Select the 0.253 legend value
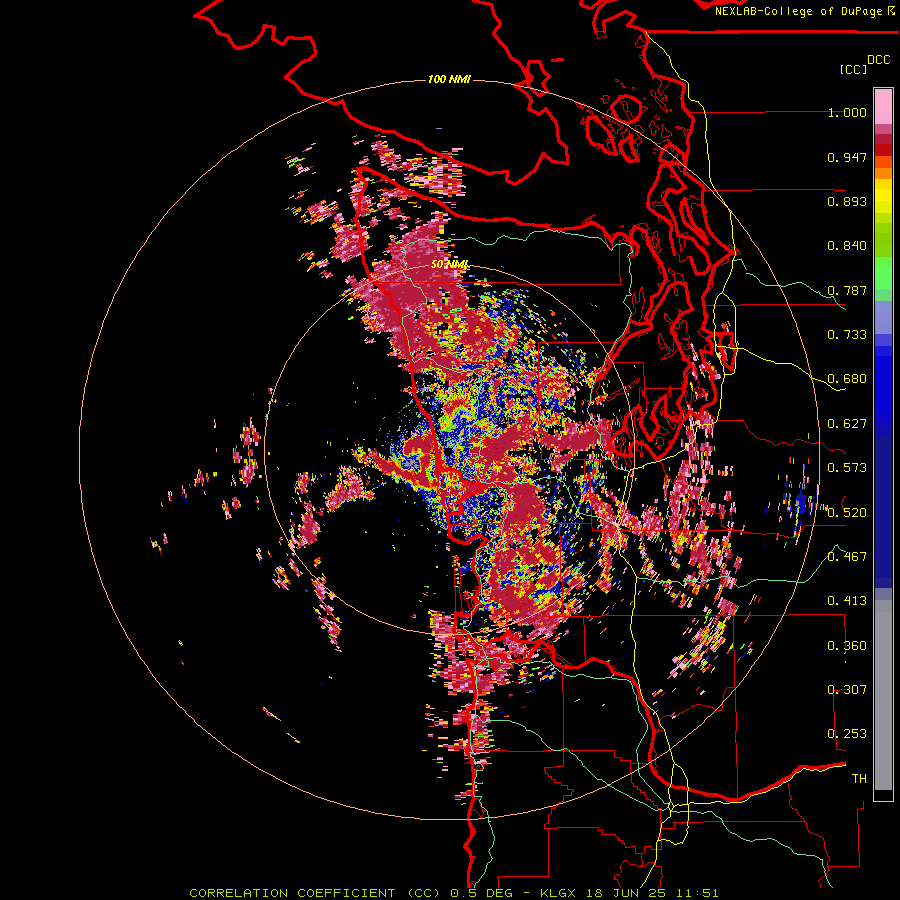900x900 pixels. click(847, 734)
